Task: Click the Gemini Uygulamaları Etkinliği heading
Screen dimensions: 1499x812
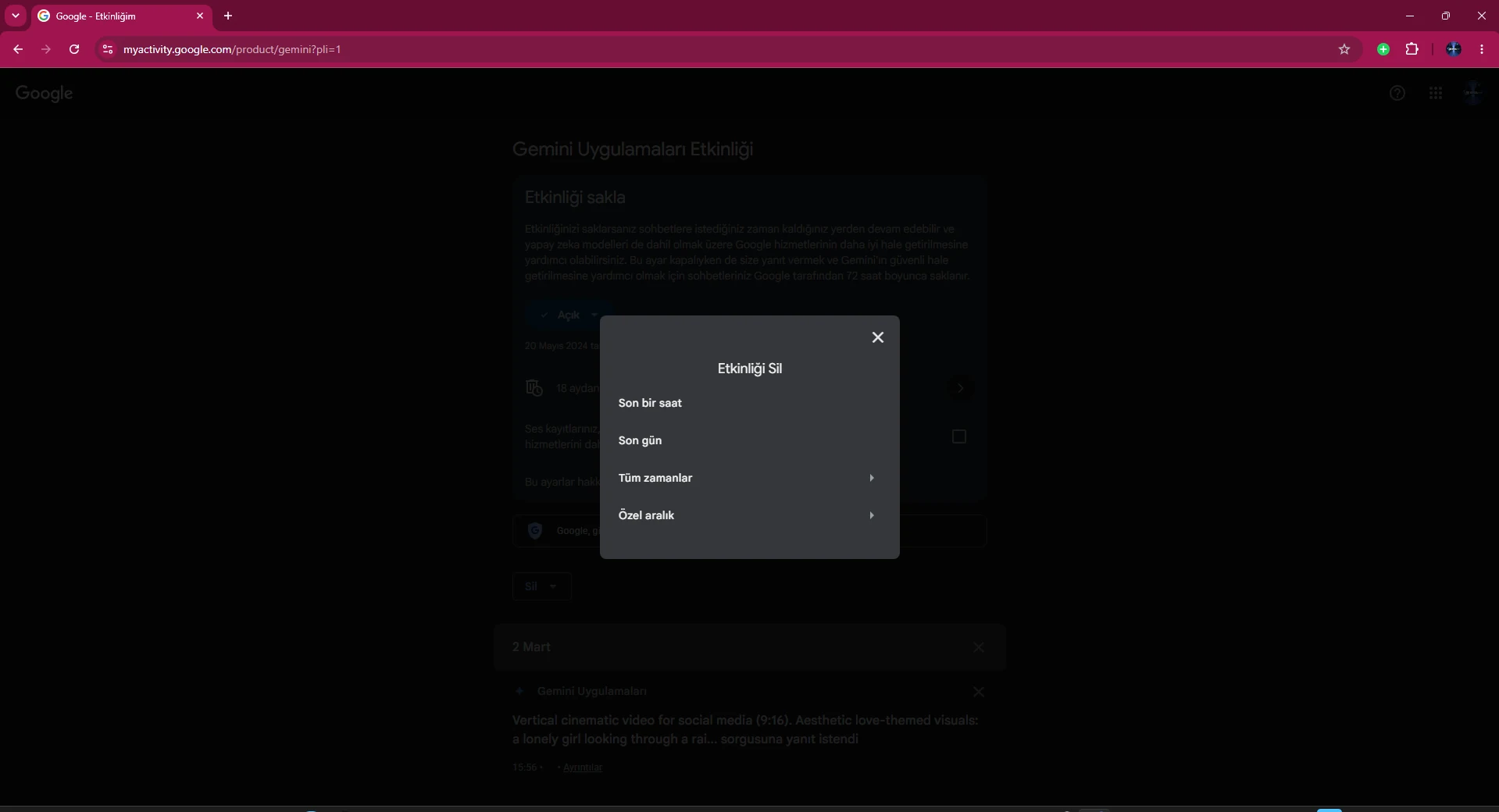Action: (633, 149)
